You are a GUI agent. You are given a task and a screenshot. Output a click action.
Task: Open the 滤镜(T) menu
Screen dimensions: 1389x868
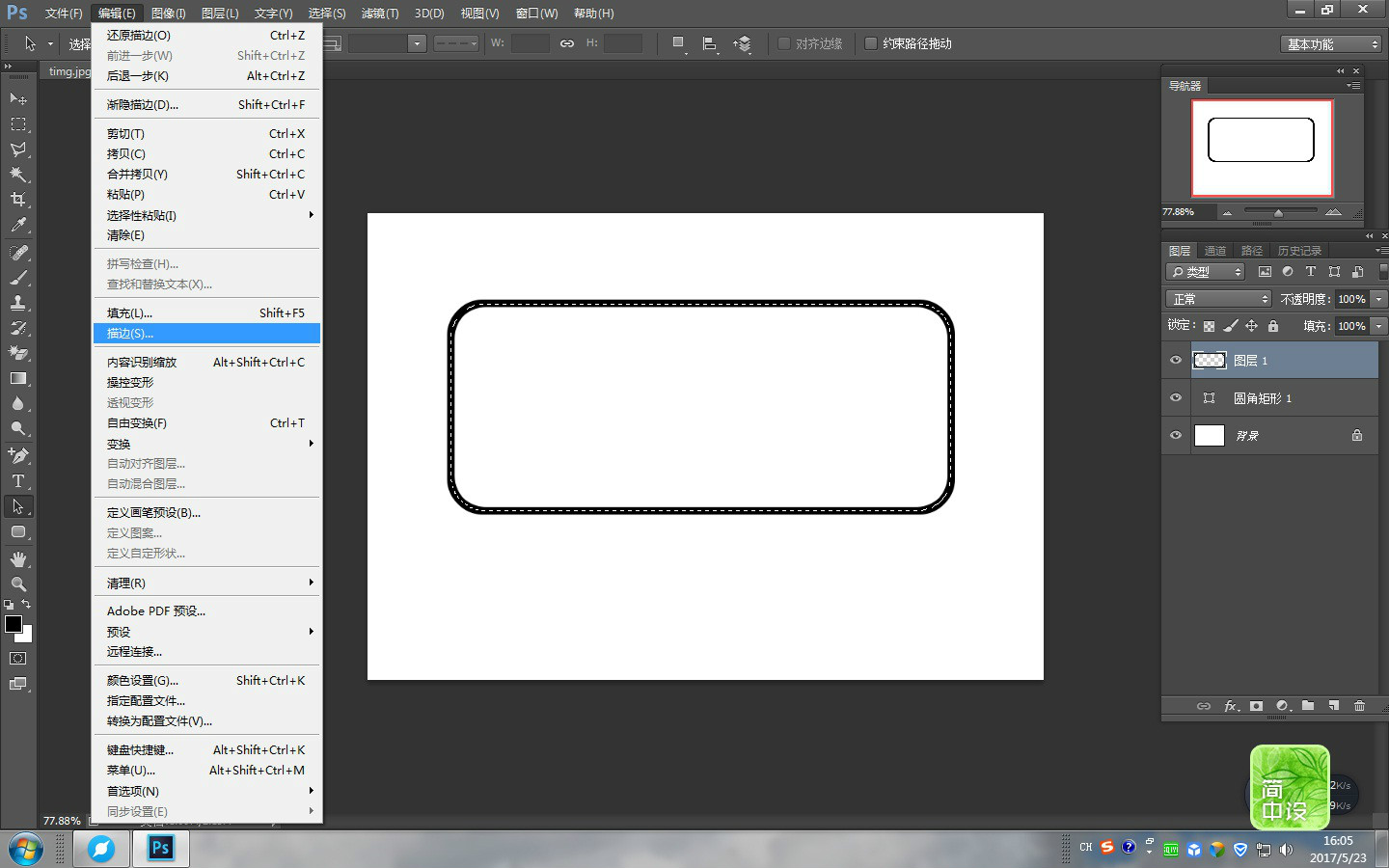[x=380, y=14]
